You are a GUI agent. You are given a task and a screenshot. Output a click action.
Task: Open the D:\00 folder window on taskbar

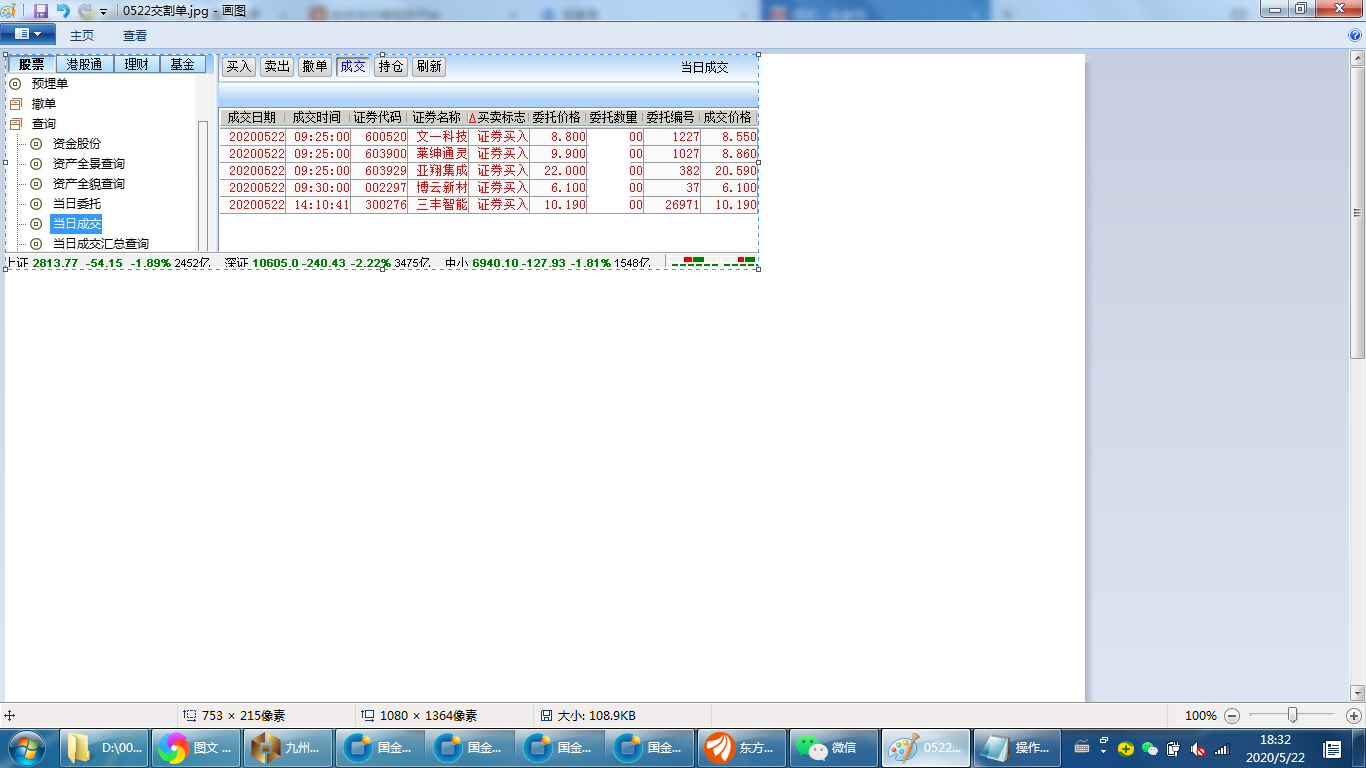click(x=106, y=748)
